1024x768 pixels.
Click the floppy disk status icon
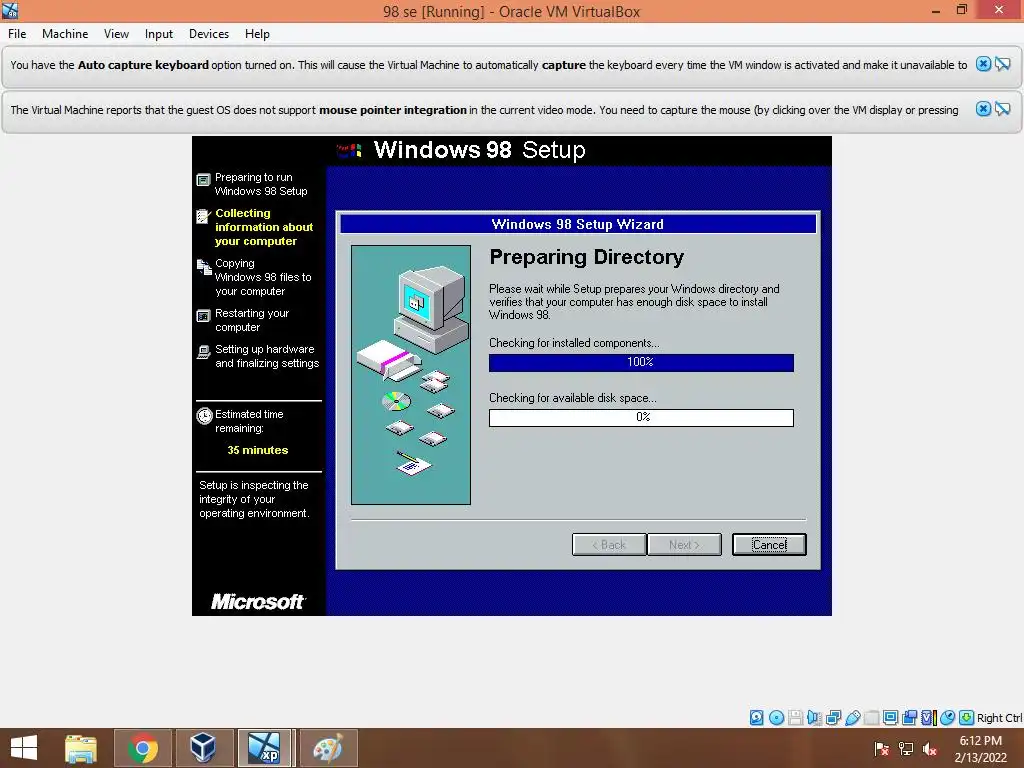795,718
